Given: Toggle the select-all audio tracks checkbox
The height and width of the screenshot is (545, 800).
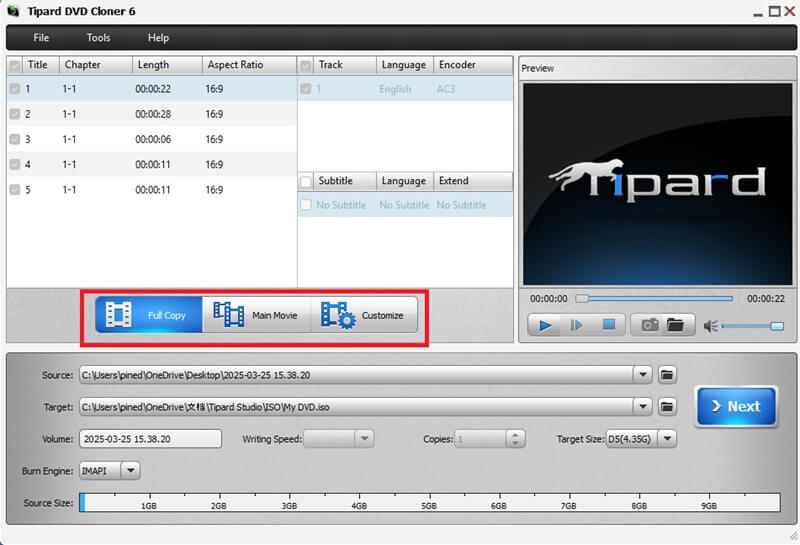Looking at the screenshot, I should 306,65.
